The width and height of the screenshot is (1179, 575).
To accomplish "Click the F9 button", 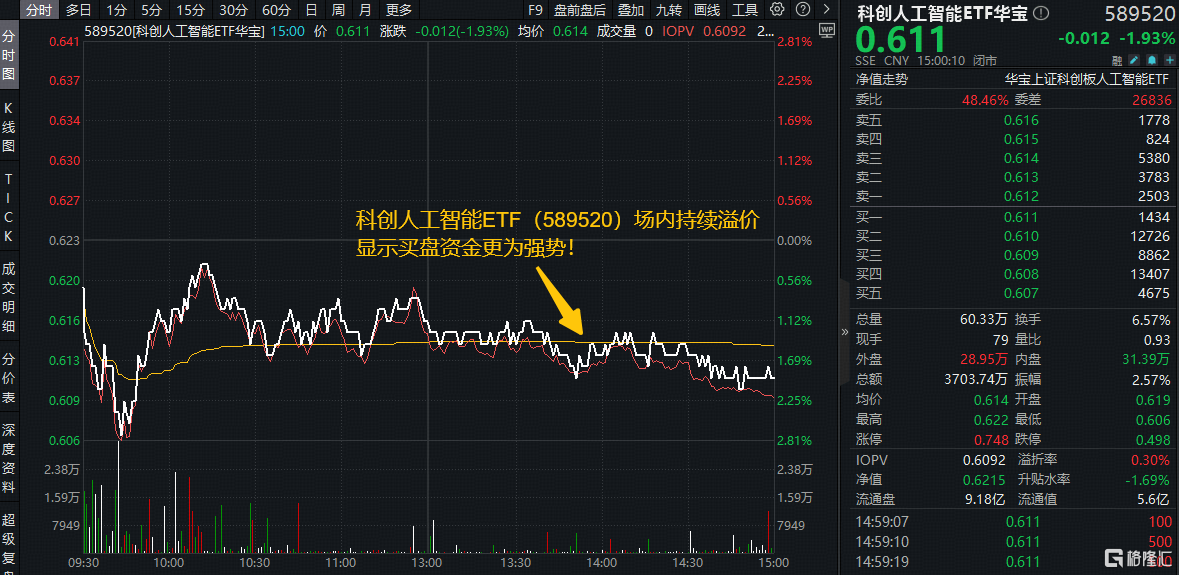I will click(535, 10).
